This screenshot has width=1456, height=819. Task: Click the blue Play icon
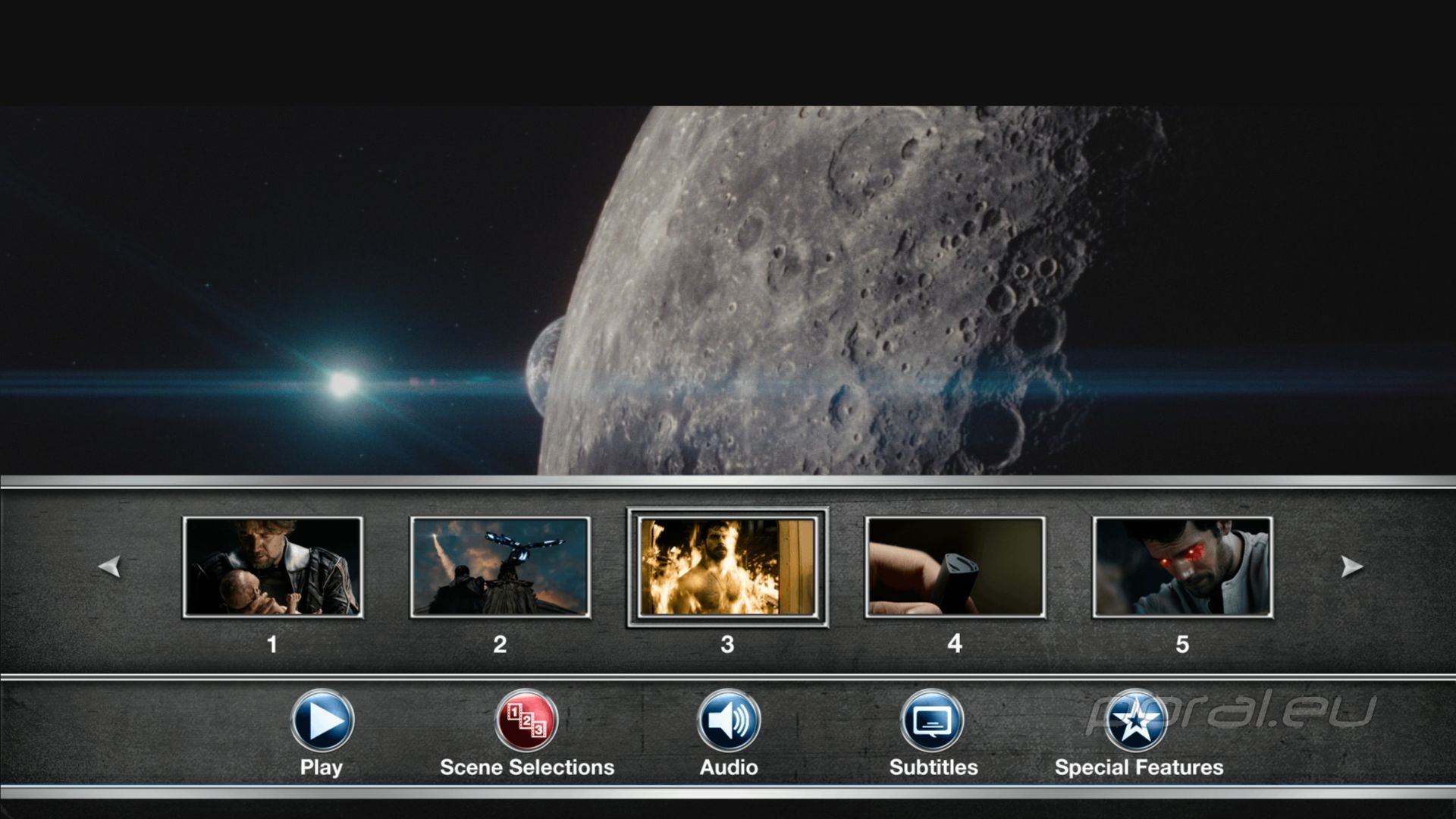[322, 720]
